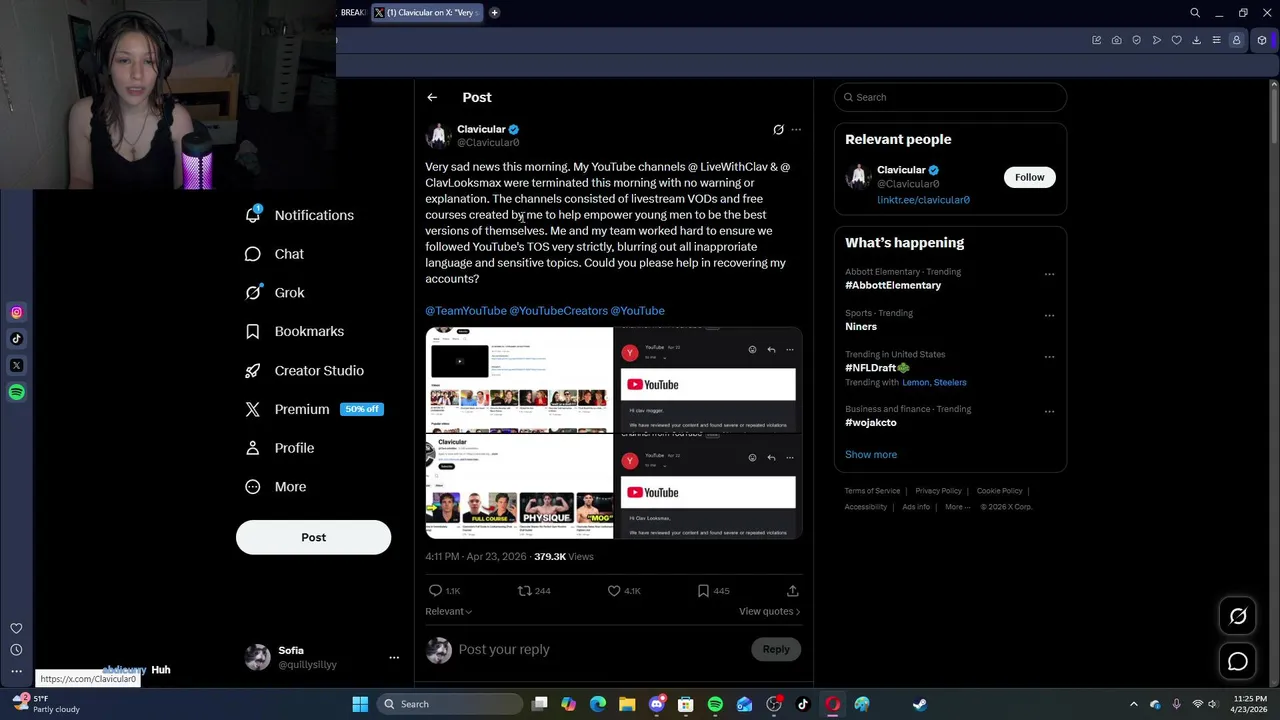Open Notifications in X sidebar

click(299, 215)
